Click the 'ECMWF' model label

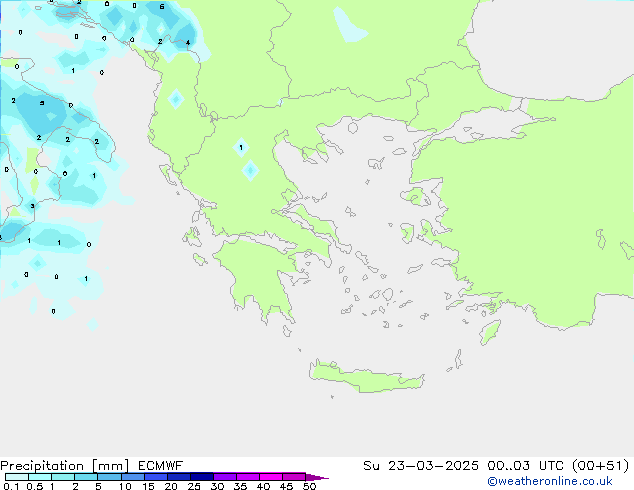pos(161,466)
